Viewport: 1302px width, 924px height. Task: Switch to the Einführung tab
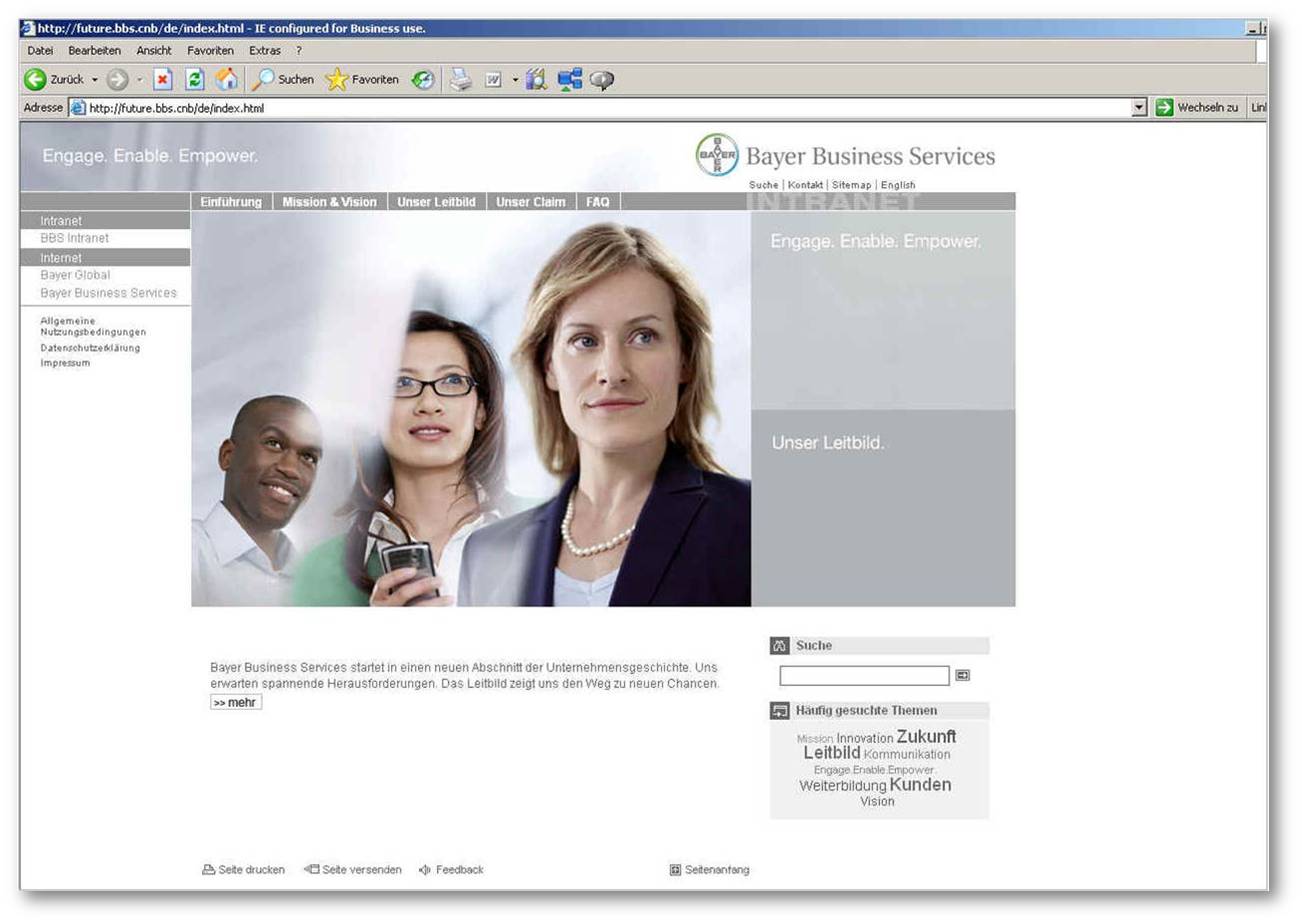[x=231, y=202]
